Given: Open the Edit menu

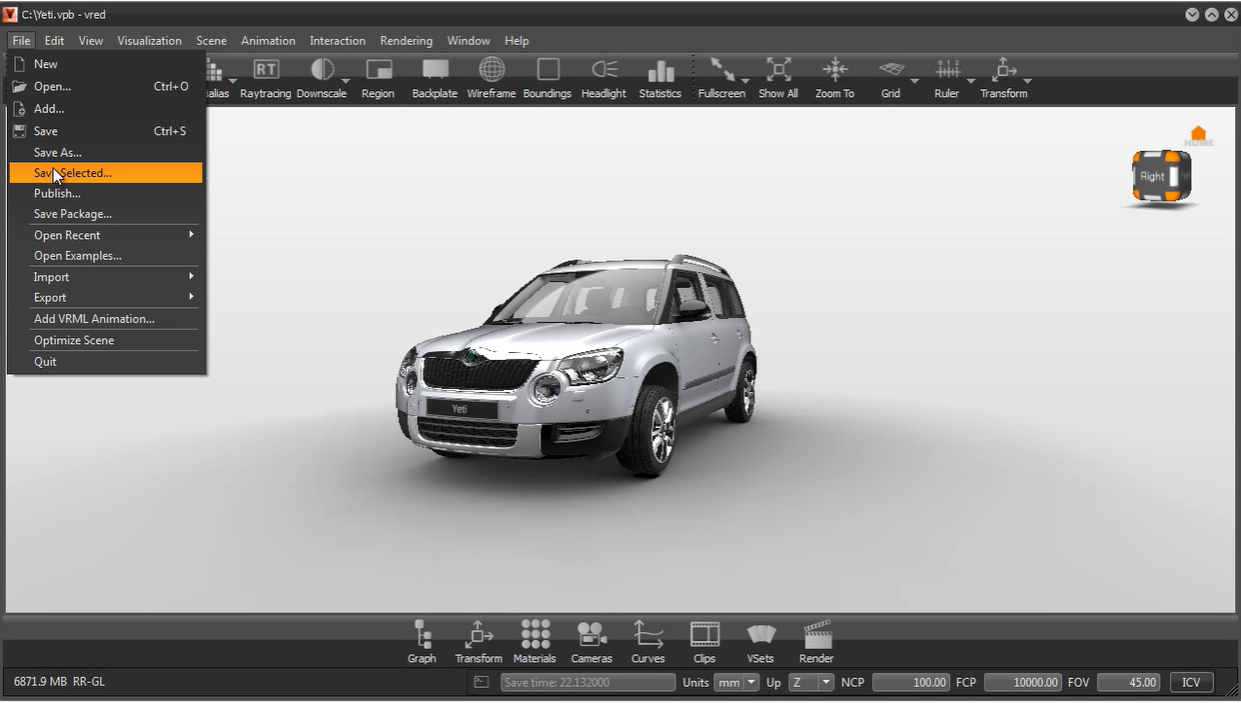Looking at the screenshot, I should coord(54,41).
